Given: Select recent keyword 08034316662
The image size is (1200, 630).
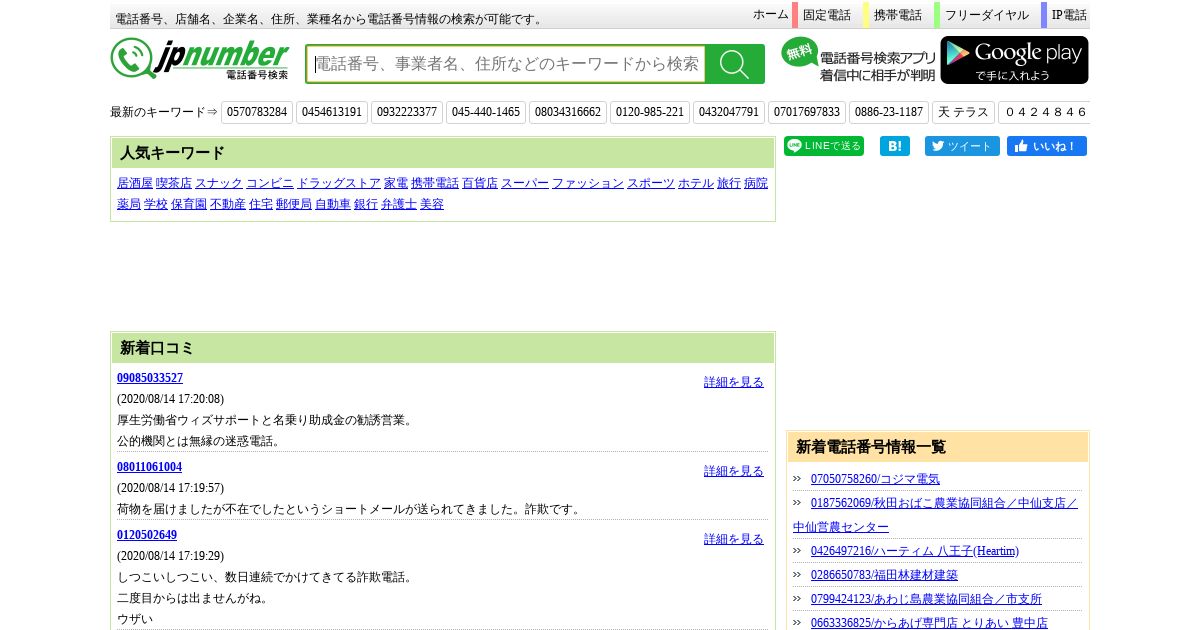Looking at the screenshot, I should [x=568, y=112].
